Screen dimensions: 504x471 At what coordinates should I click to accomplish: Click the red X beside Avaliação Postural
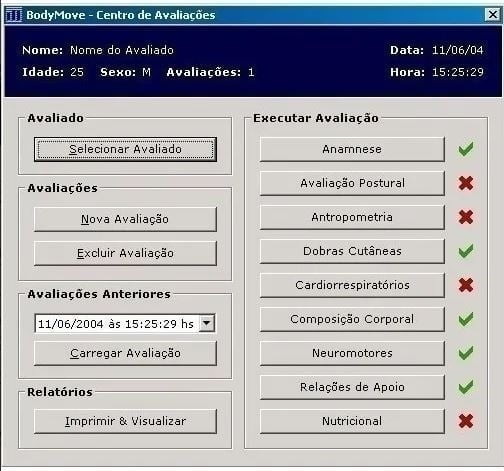point(466,183)
